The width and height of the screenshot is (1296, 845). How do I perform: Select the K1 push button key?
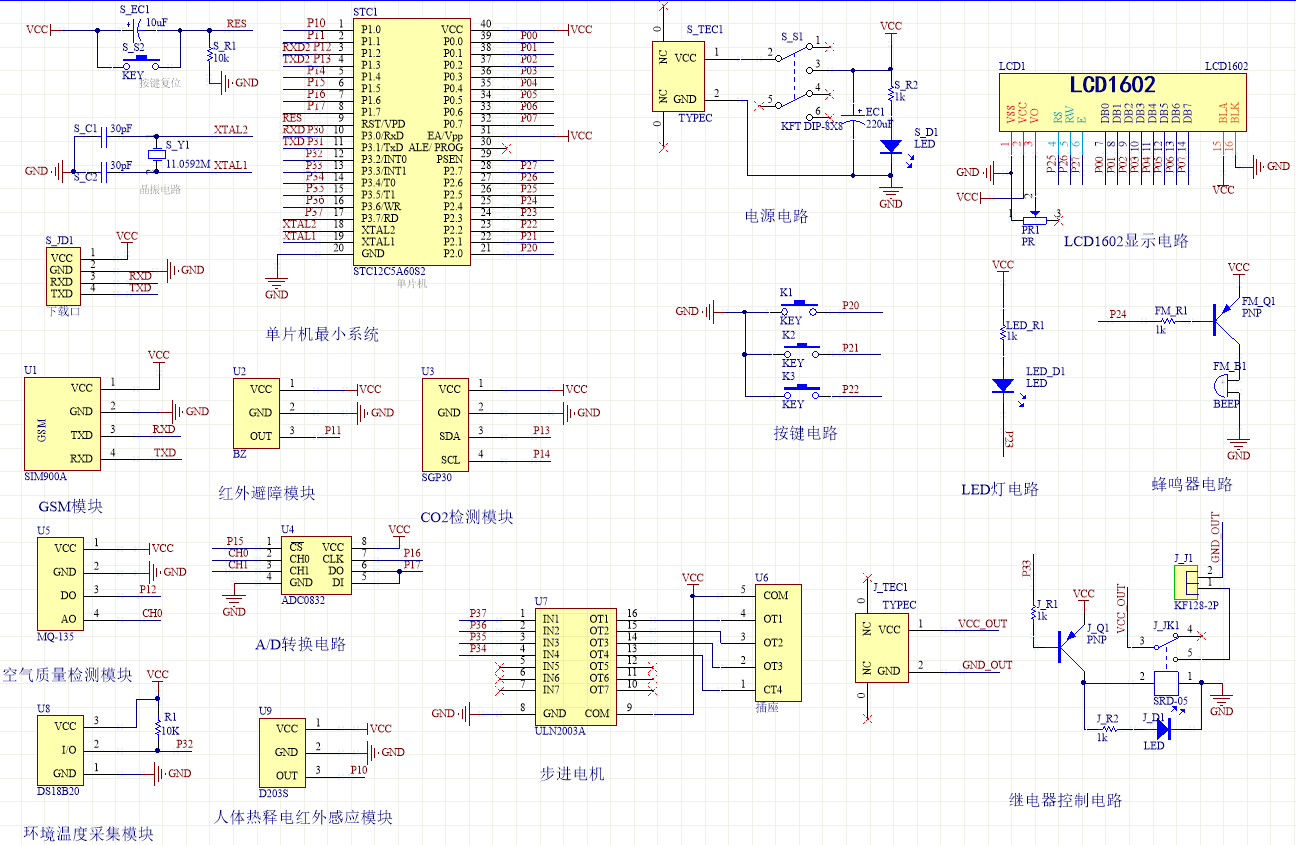tap(800, 312)
